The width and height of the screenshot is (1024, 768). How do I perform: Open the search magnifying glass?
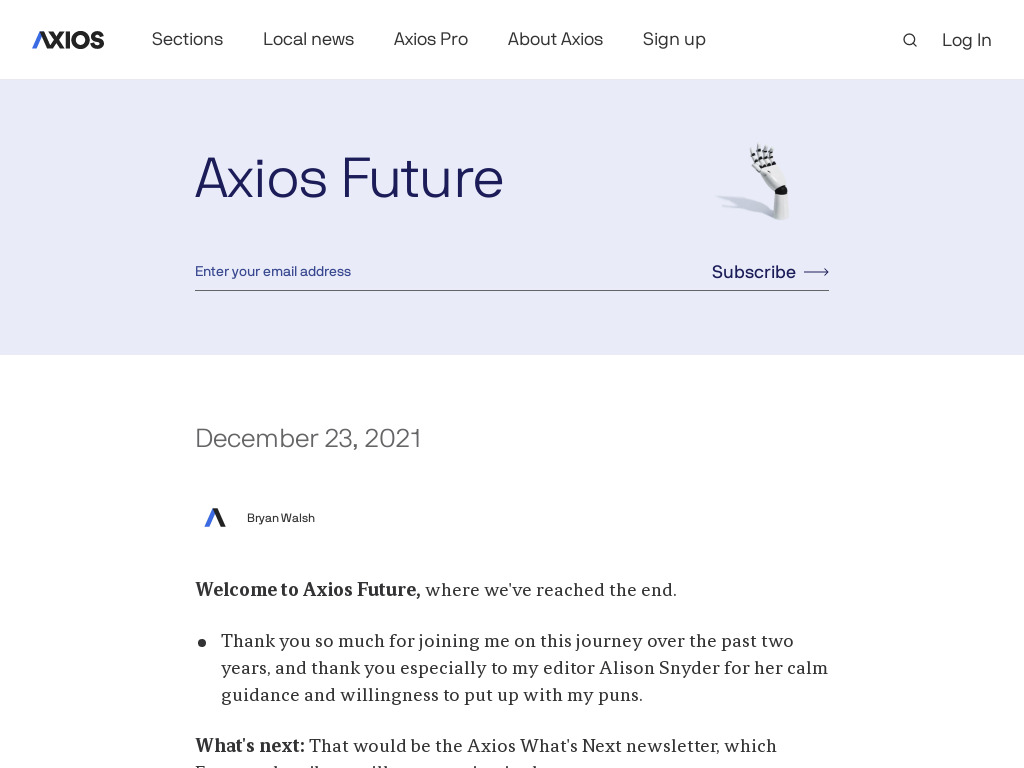point(909,40)
